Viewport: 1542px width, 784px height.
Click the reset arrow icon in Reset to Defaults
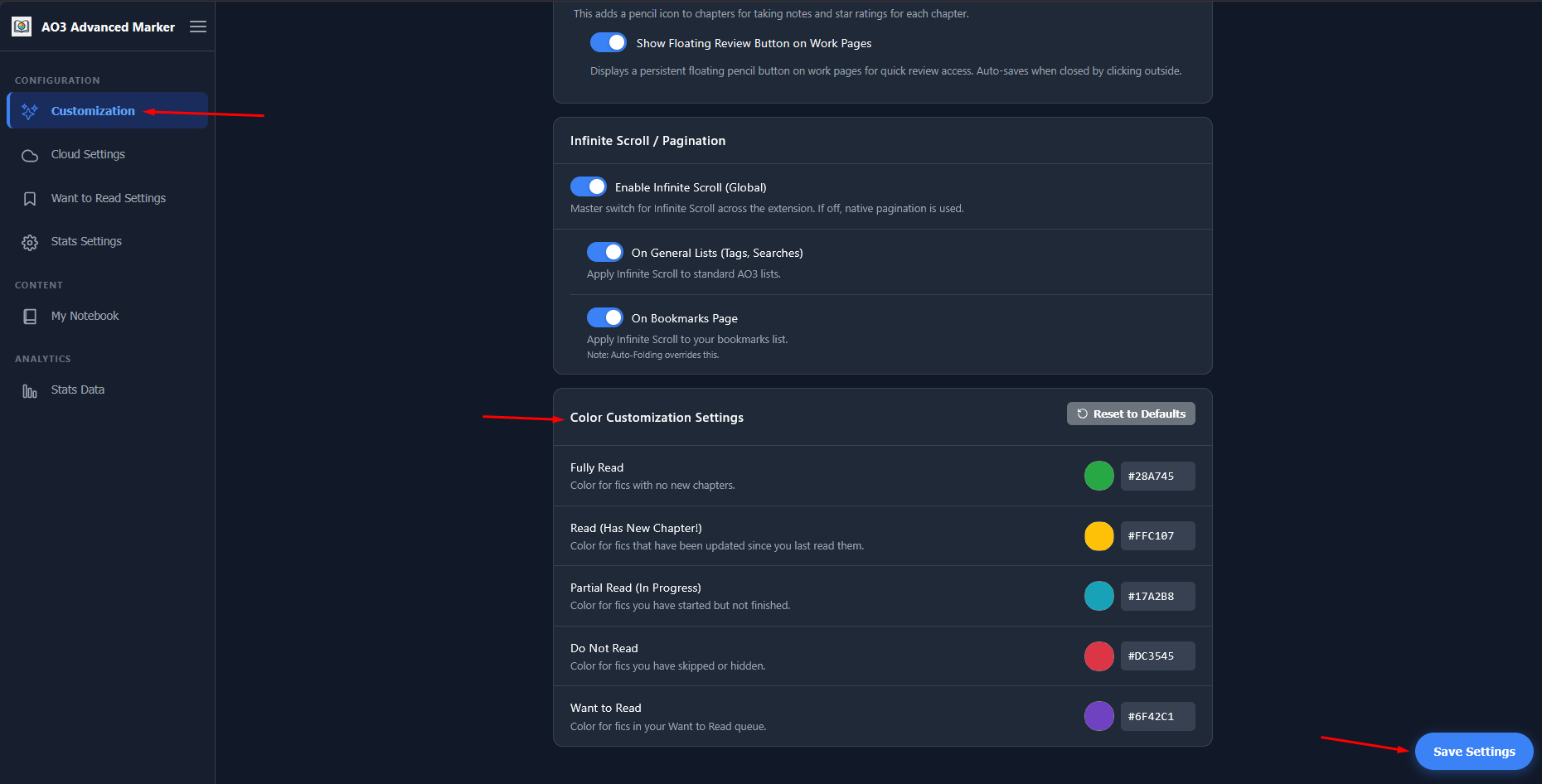click(1082, 414)
